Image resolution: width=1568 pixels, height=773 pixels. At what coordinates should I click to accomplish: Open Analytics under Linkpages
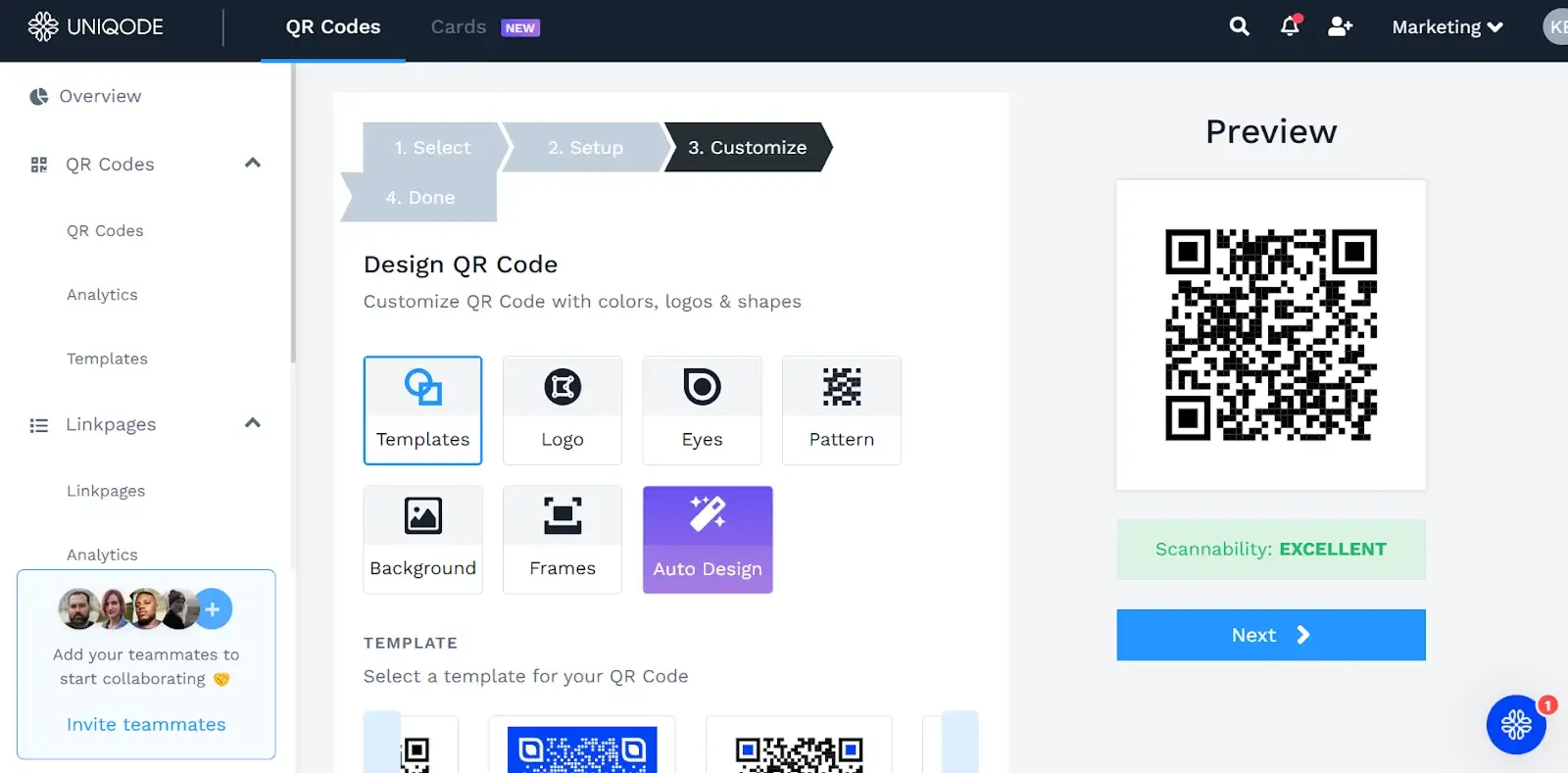pos(102,555)
